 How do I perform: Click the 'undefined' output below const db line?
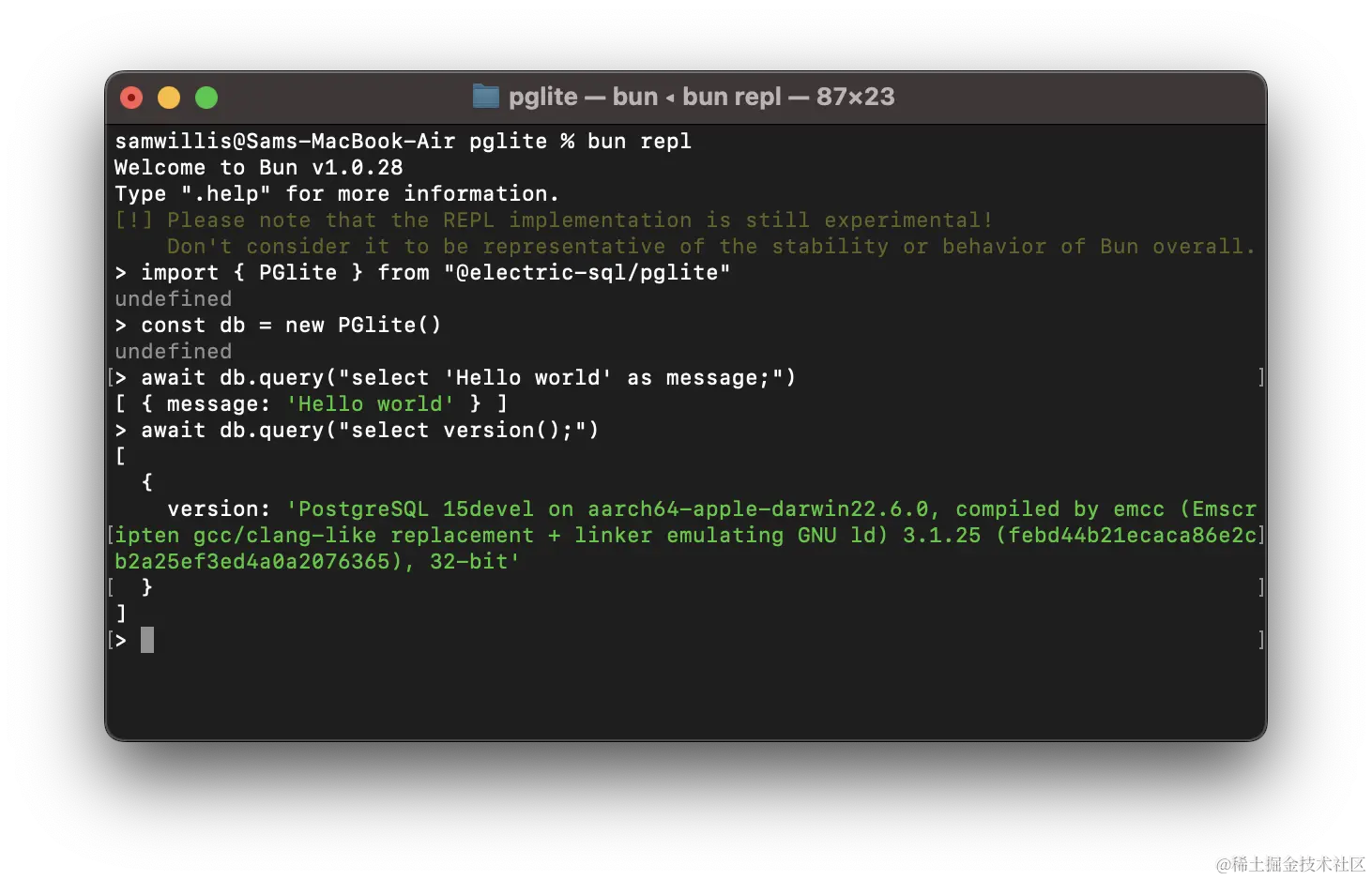(173, 352)
